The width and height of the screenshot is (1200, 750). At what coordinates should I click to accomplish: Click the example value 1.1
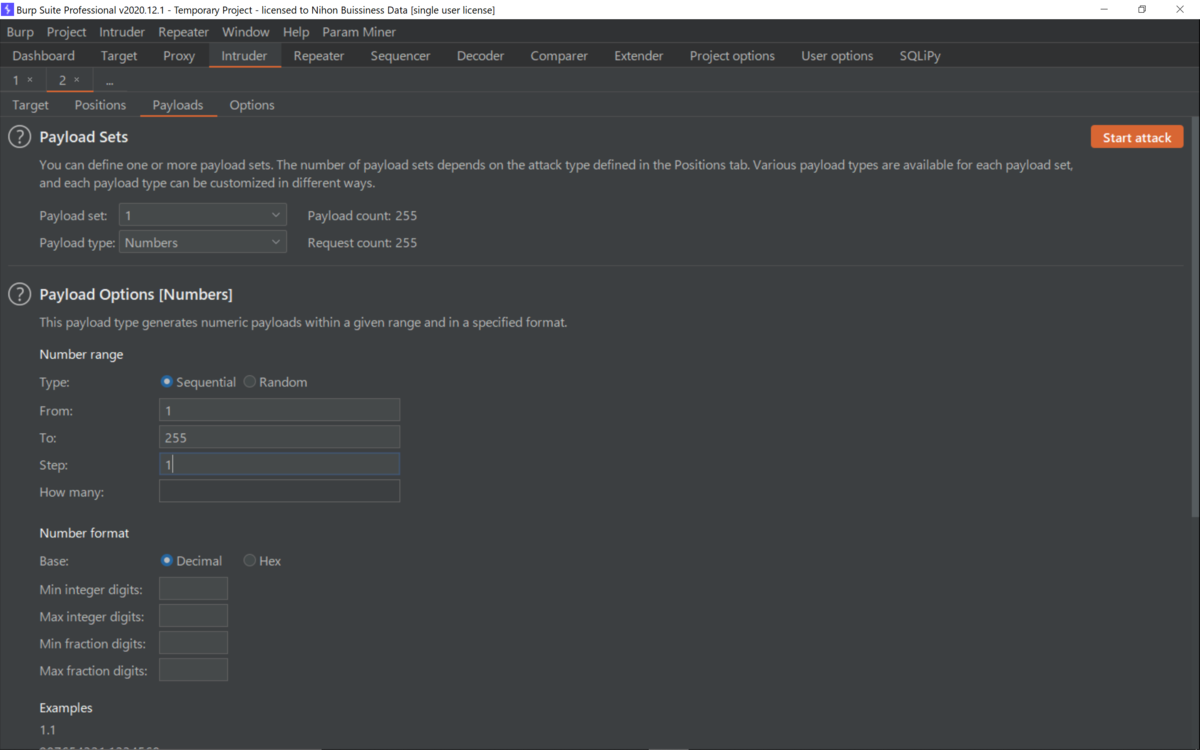48,730
